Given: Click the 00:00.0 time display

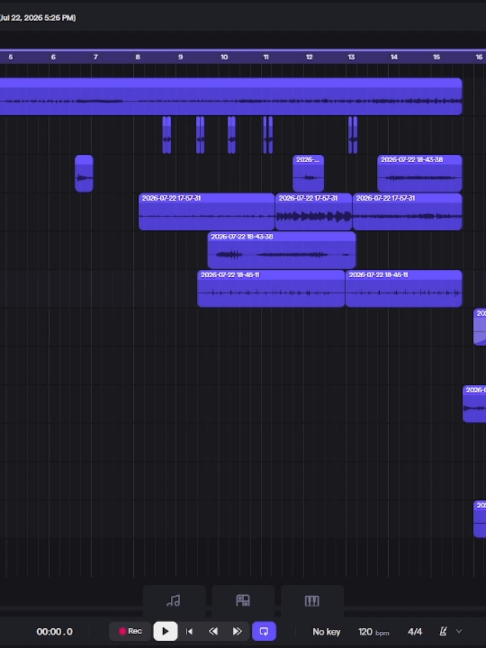Looking at the screenshot, I should click(55, 631).
